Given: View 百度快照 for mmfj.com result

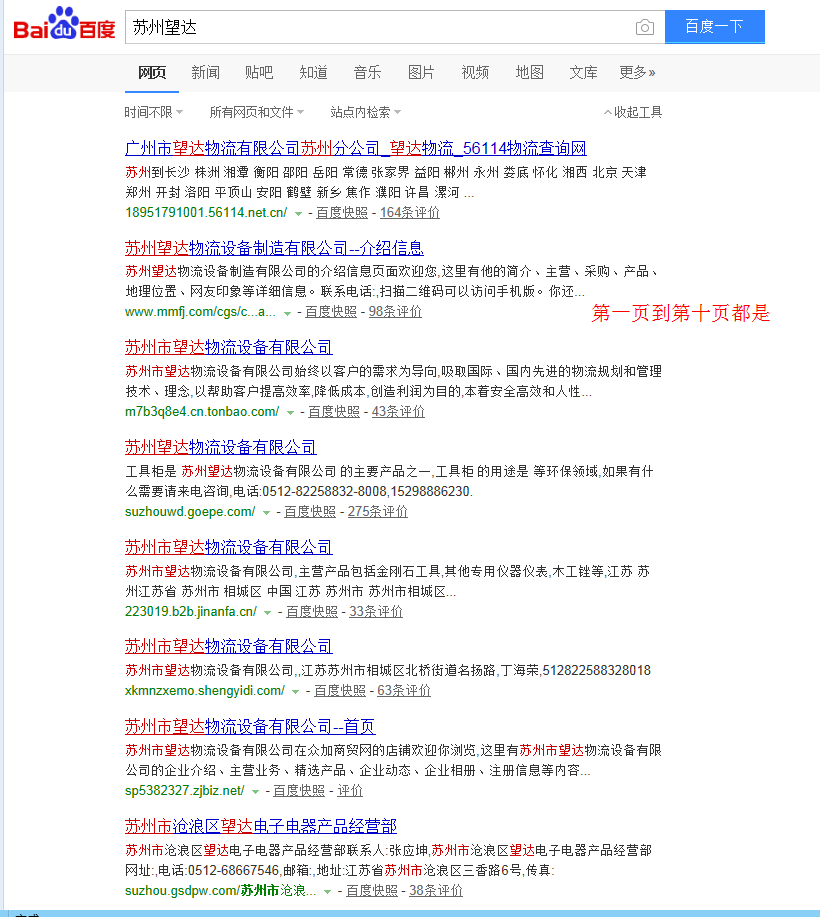Looking at the screenshot, I should (330, 312).
